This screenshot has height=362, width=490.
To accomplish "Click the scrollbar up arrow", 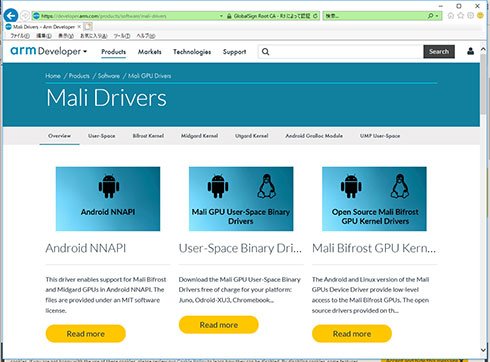I will 483,49.
